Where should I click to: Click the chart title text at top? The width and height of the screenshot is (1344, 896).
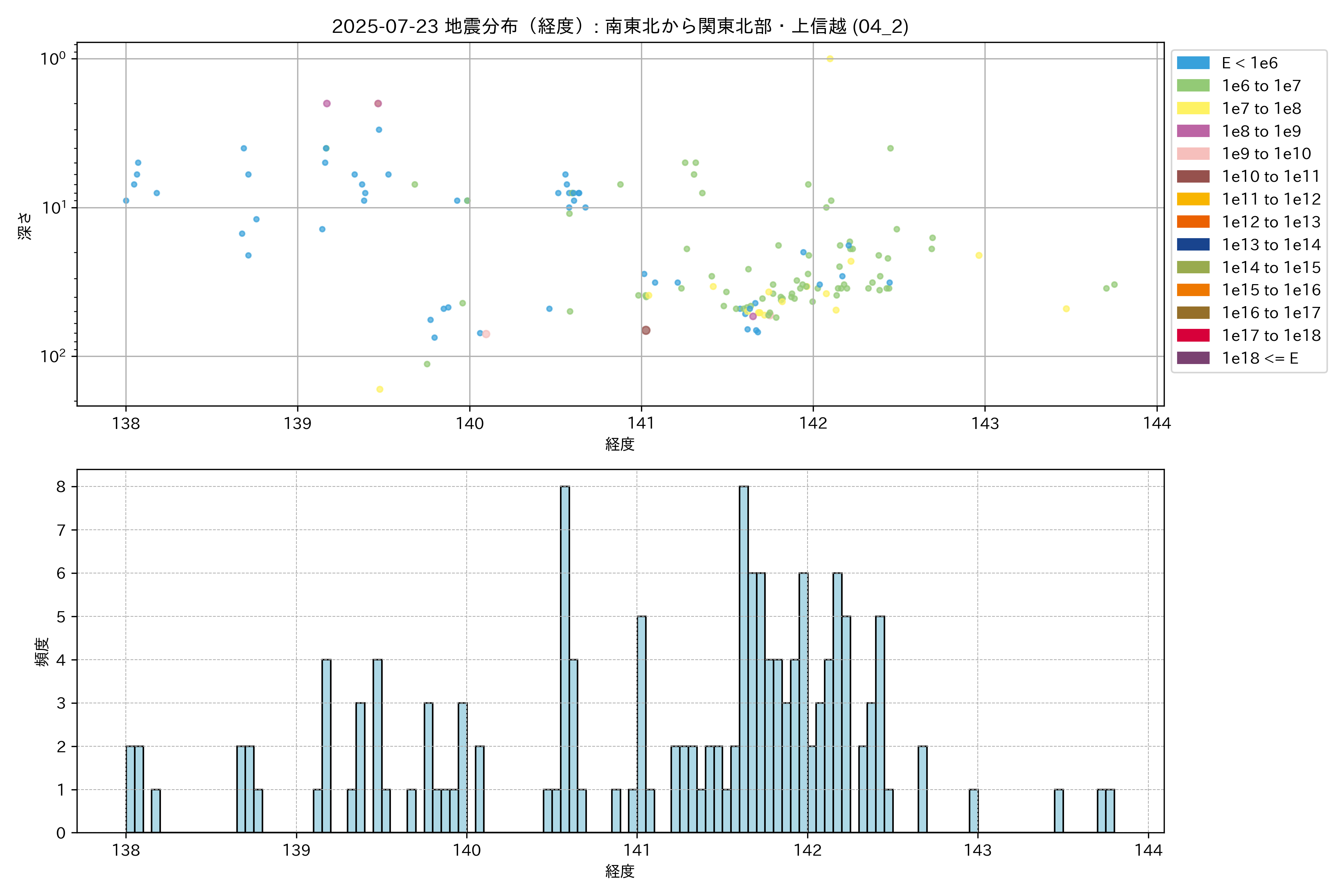pos(620,26)
